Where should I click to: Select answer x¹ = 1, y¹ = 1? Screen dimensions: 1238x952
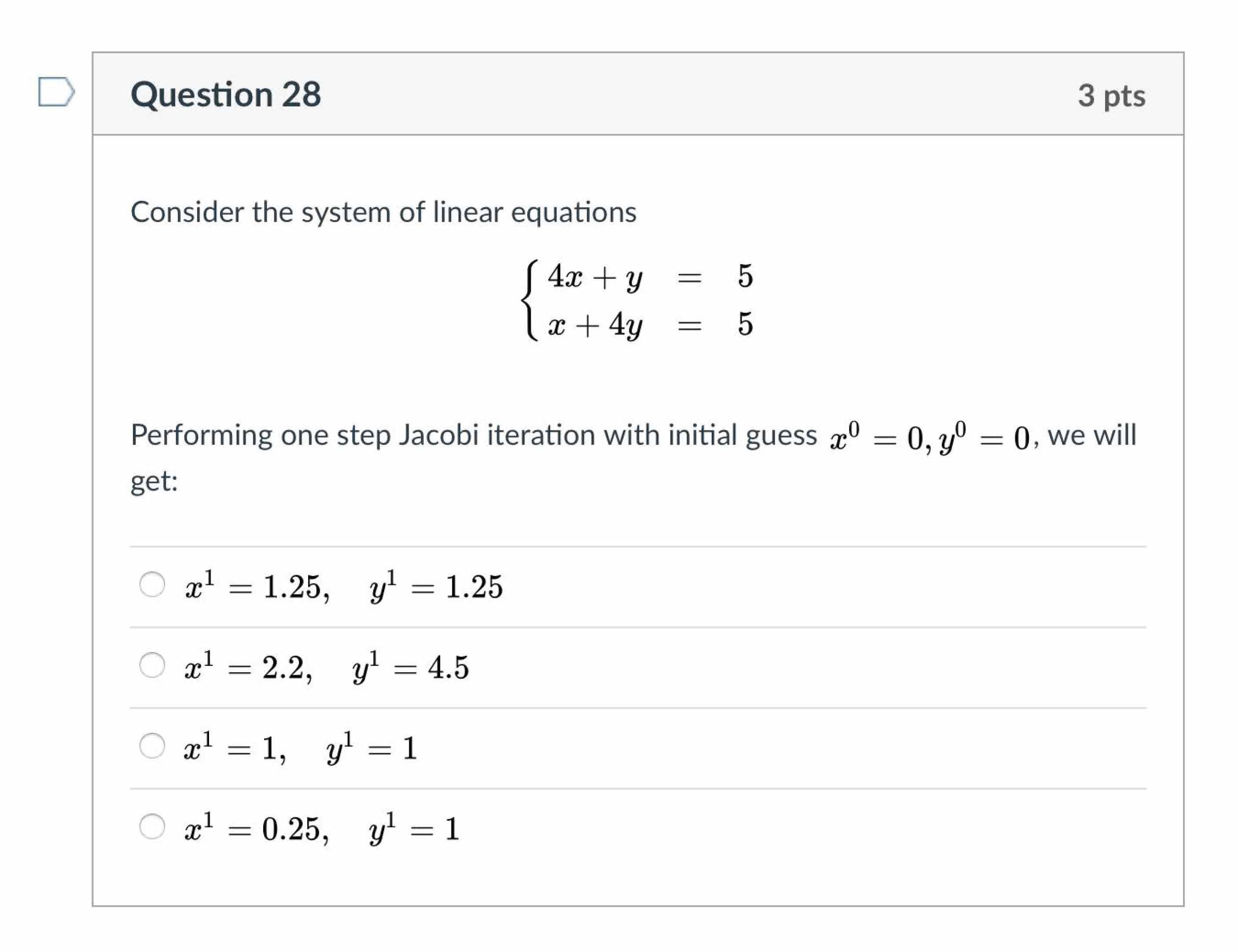152,747
